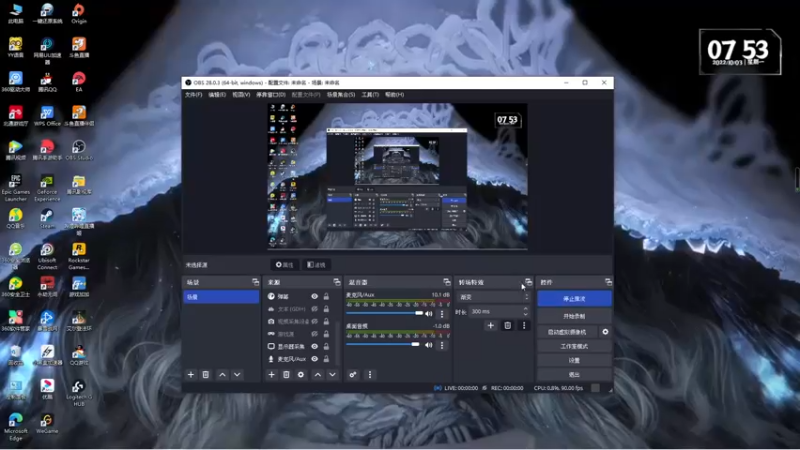This screenshot has height=450, width=800.
Task: Float the 混音器 (Mixer) dock with its pop-out icon
Action: pos(447,282)
